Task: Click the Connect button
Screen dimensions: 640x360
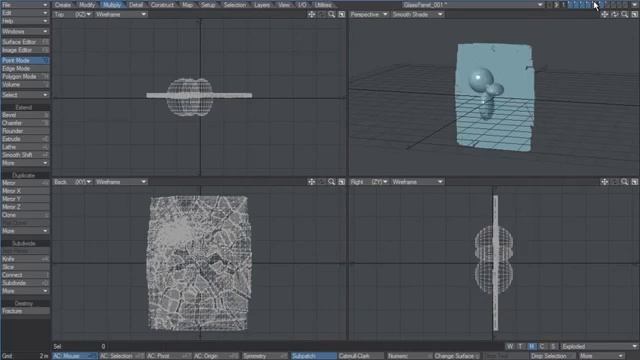Action: pyautogui.click(x=25, y=275)
